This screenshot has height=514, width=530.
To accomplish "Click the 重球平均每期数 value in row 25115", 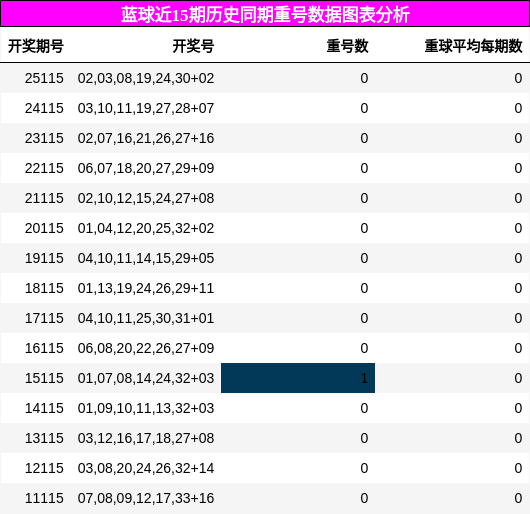I will 518,78.
